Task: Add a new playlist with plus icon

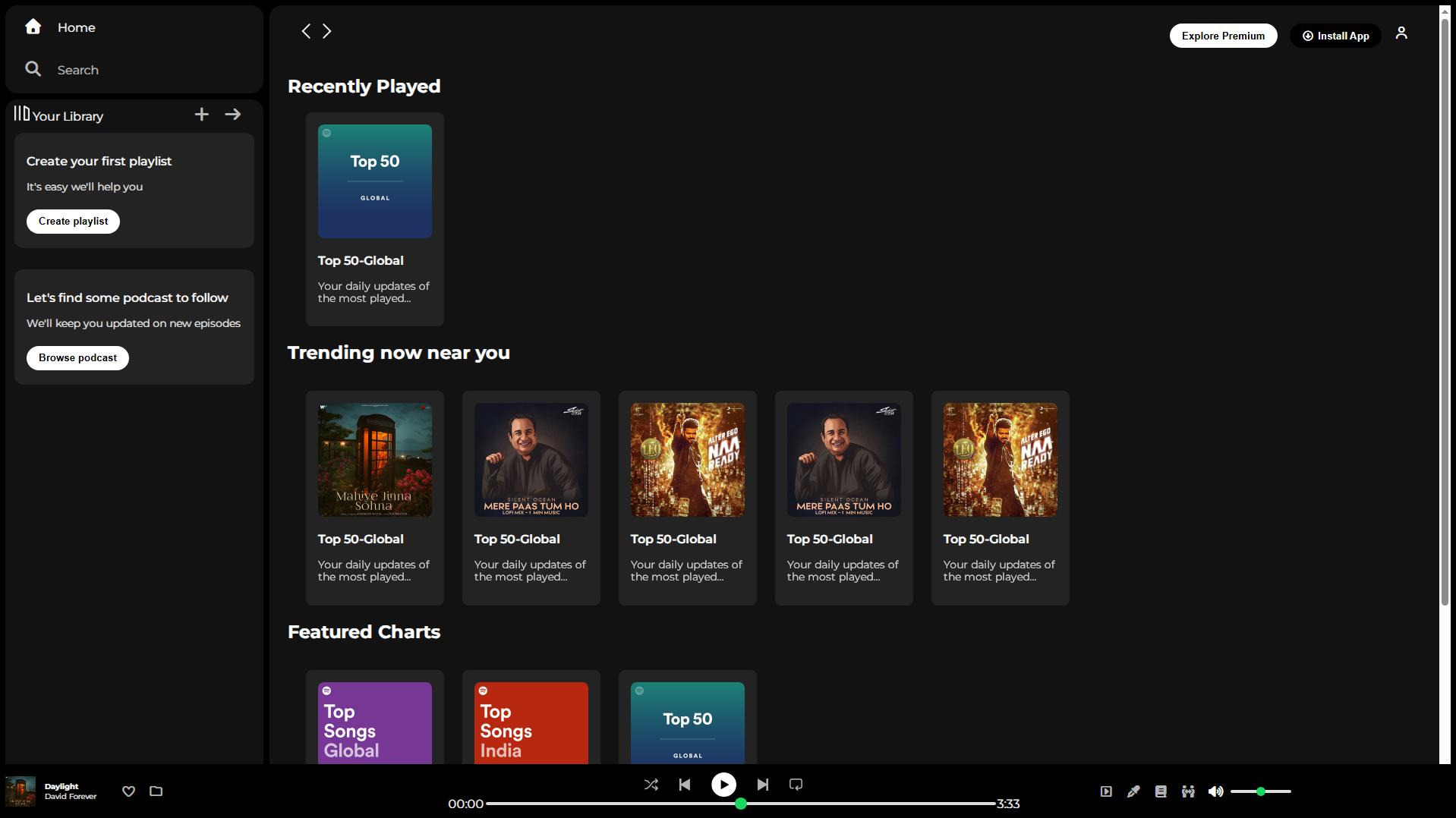Action: [201, 115]
